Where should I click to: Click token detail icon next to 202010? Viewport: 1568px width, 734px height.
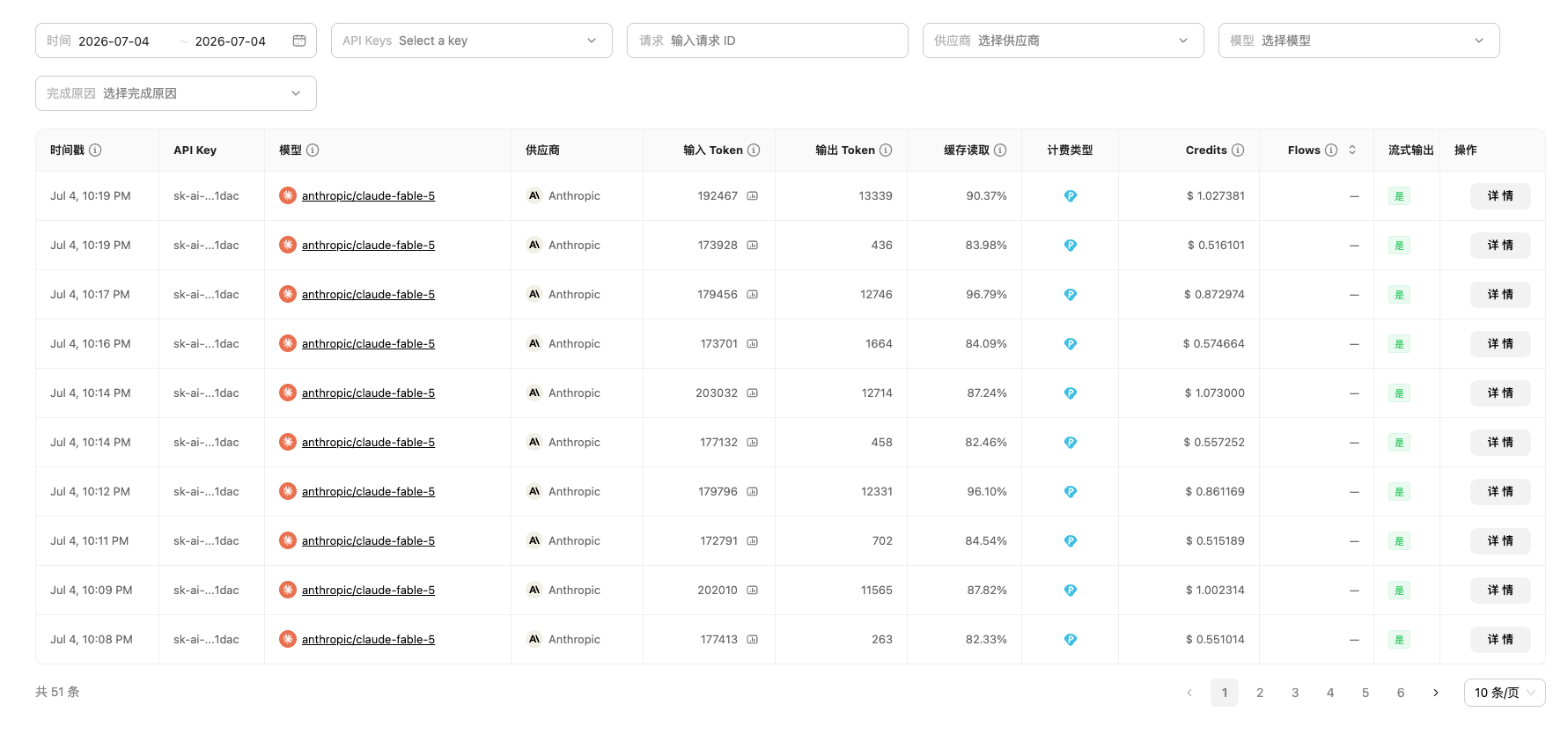tap(753, 591)
